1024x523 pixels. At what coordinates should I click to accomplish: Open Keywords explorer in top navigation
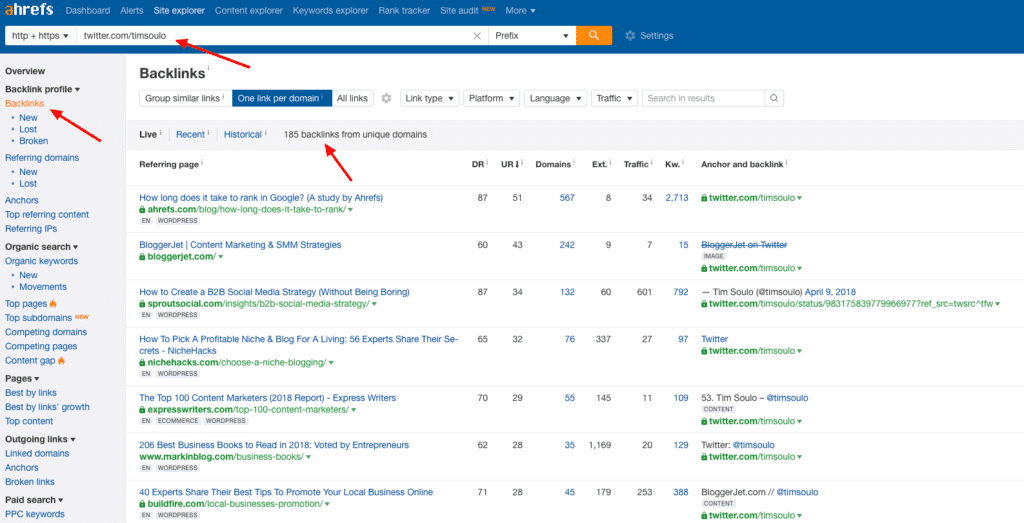pyautogui.click(x=330, y=10)
